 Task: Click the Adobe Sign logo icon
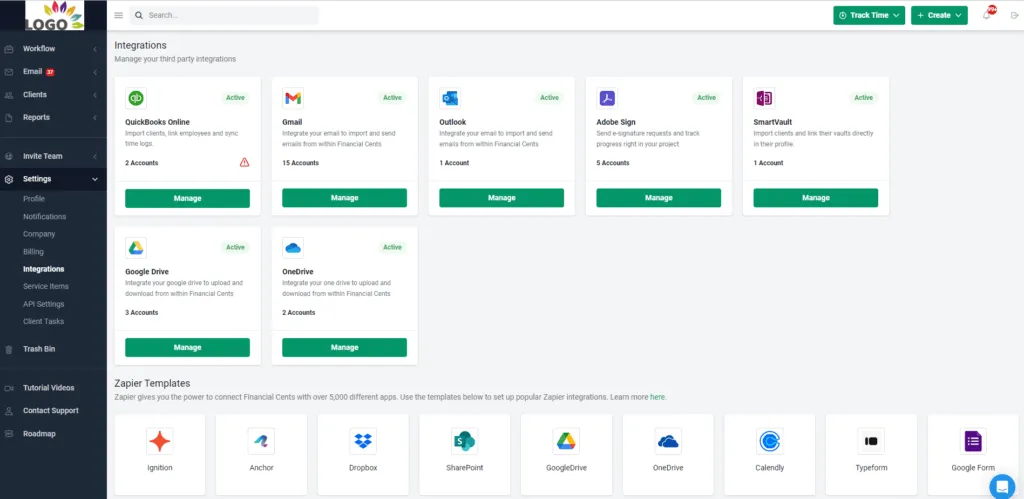point(607,98)
